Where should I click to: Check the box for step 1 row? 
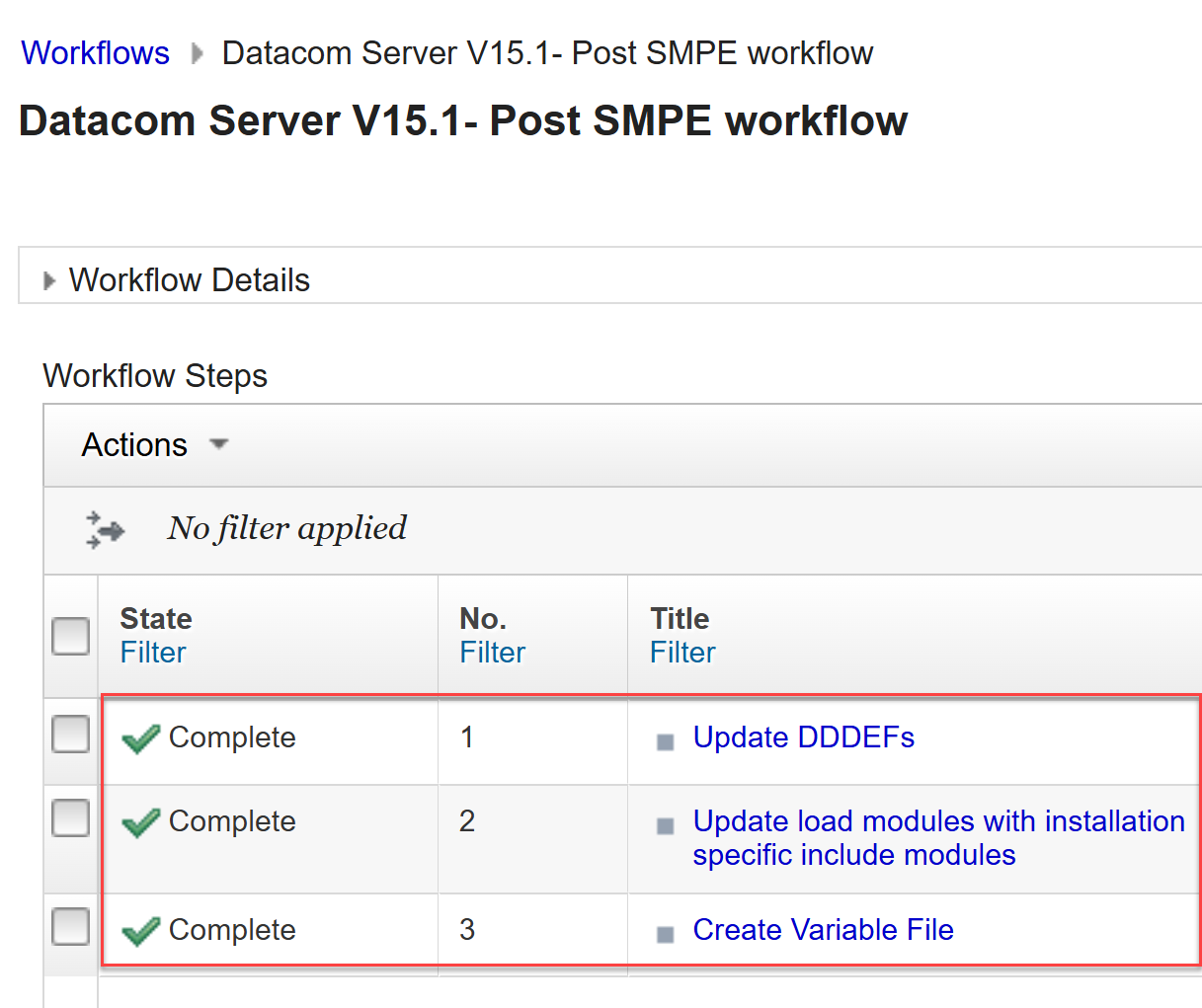tap(70, 735)
